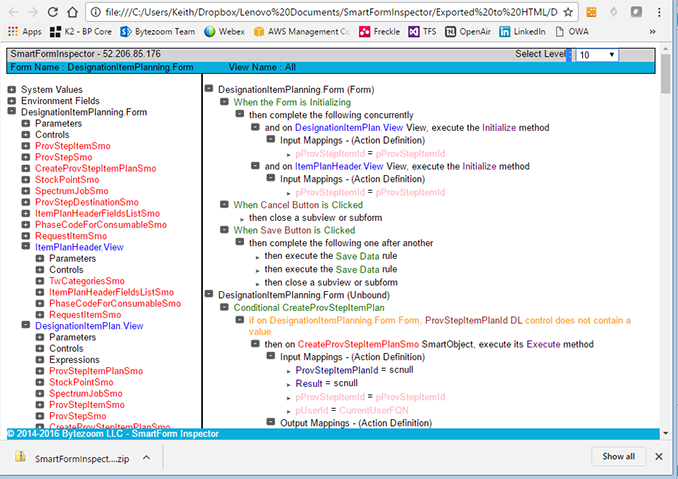Collapse the DesignationItemPlan.View tree node
Viewport: 678px width, 479px height.
(x=26, y=325)
